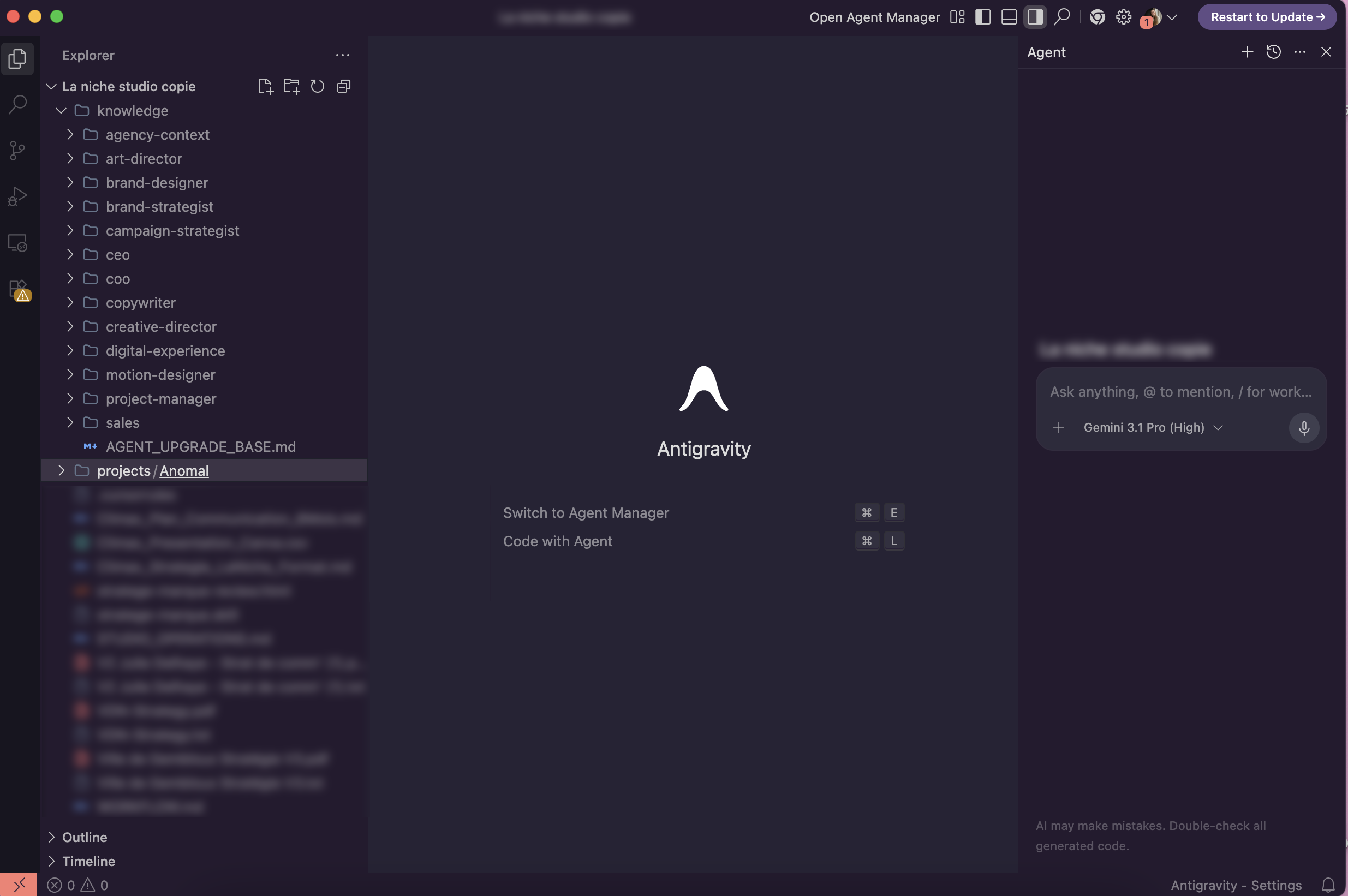Expand the coo folder
Image resolution: width=1348 pixels, height=896 pixels.
click(70, 278)
